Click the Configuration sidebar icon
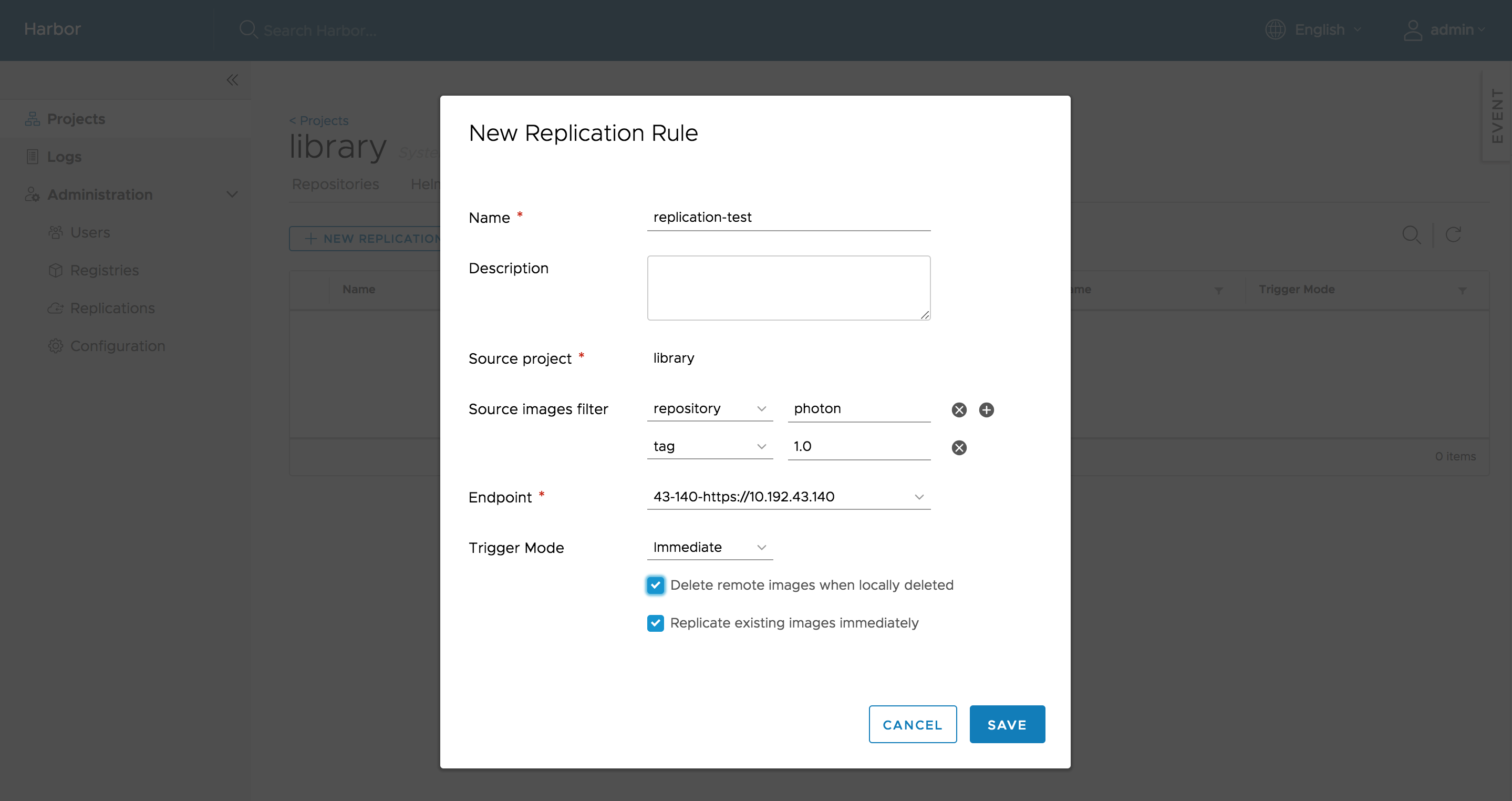This screenshot has width=1512, height=801. click(57, 345)
